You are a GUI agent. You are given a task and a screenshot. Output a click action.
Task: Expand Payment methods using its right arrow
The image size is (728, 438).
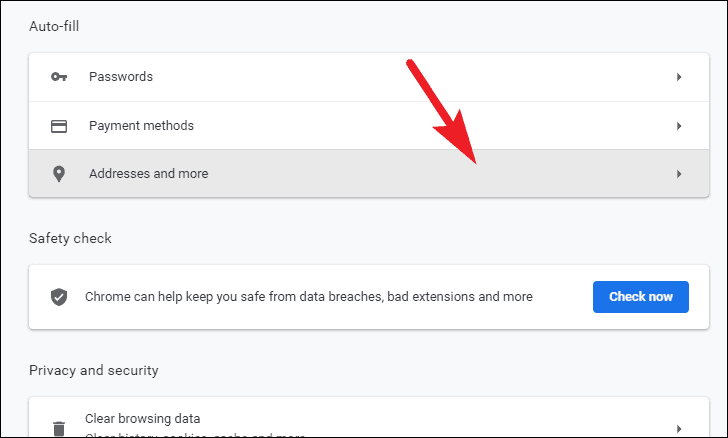point(679,126)
